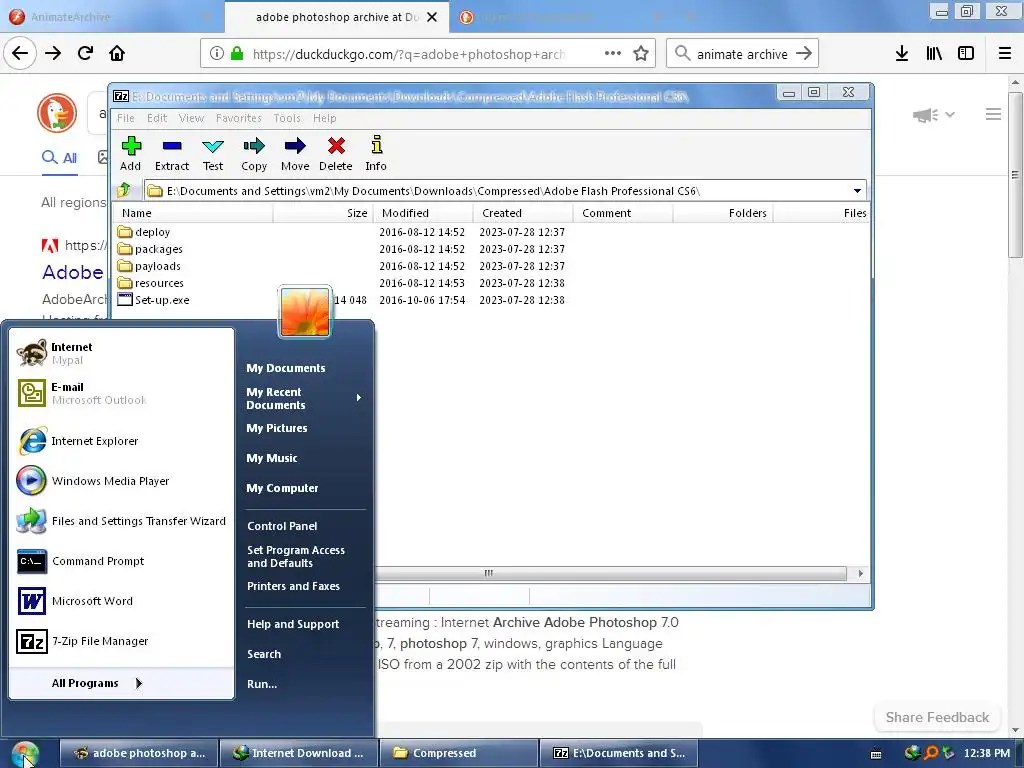This screenshot has width=1024, height=768.
Task: Open Files and Settings Transfer Wizard
Action: (x=121, y=521)
